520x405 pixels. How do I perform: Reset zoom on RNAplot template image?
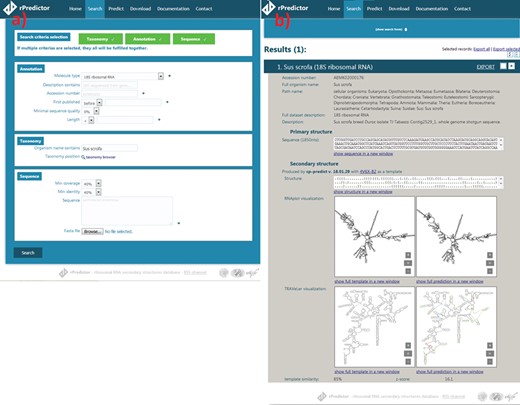click(408, 263)
